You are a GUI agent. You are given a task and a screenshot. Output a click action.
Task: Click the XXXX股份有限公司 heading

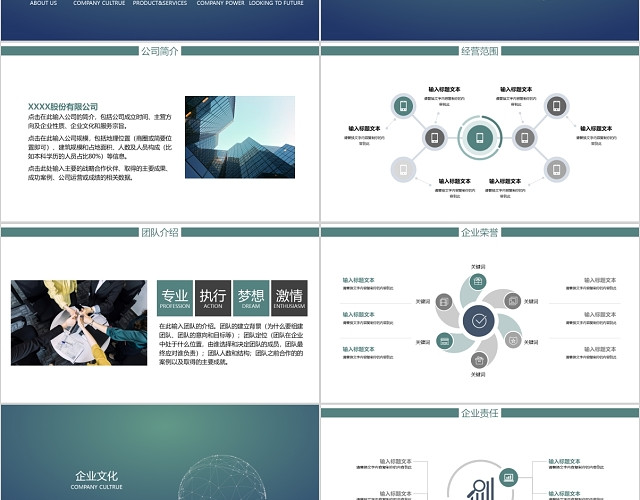pyautogui.click(x=63, y=107)
